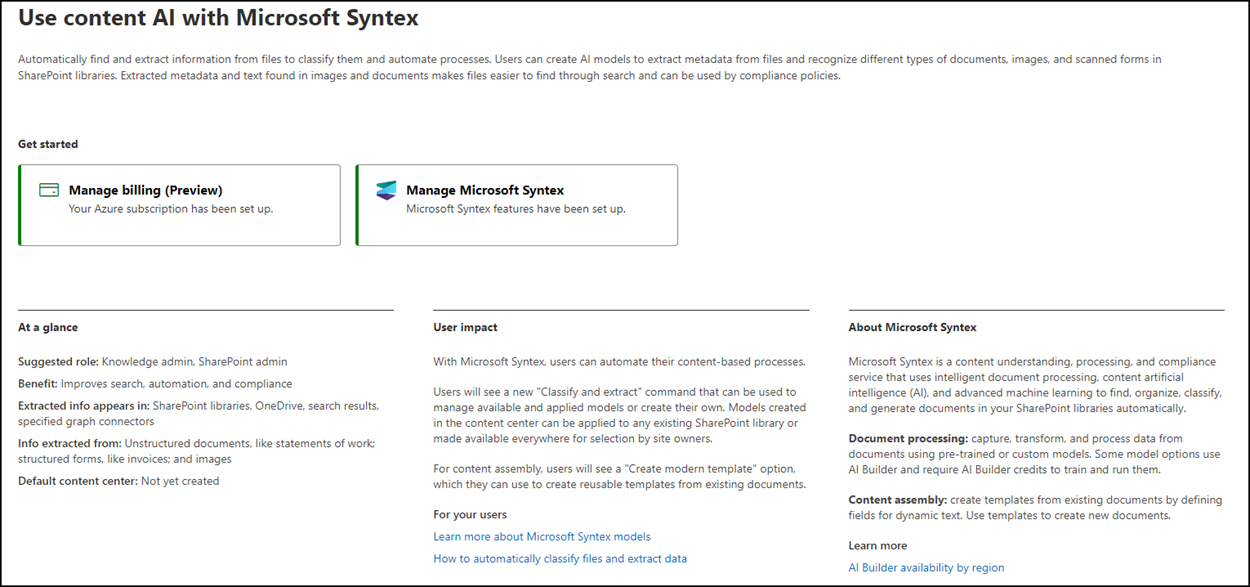Open the Manage Microsoft Syntex card
The height and width of the screenshot is (587, 1250).
[515, 205]
